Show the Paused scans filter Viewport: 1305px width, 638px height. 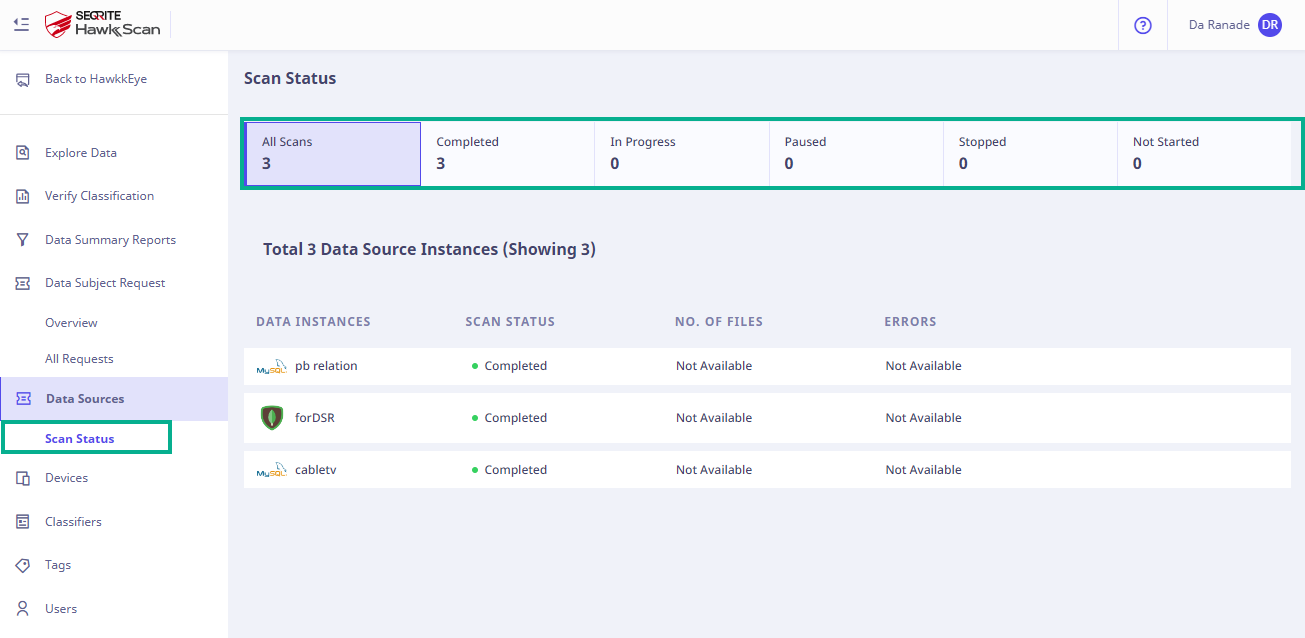(855, 153)
